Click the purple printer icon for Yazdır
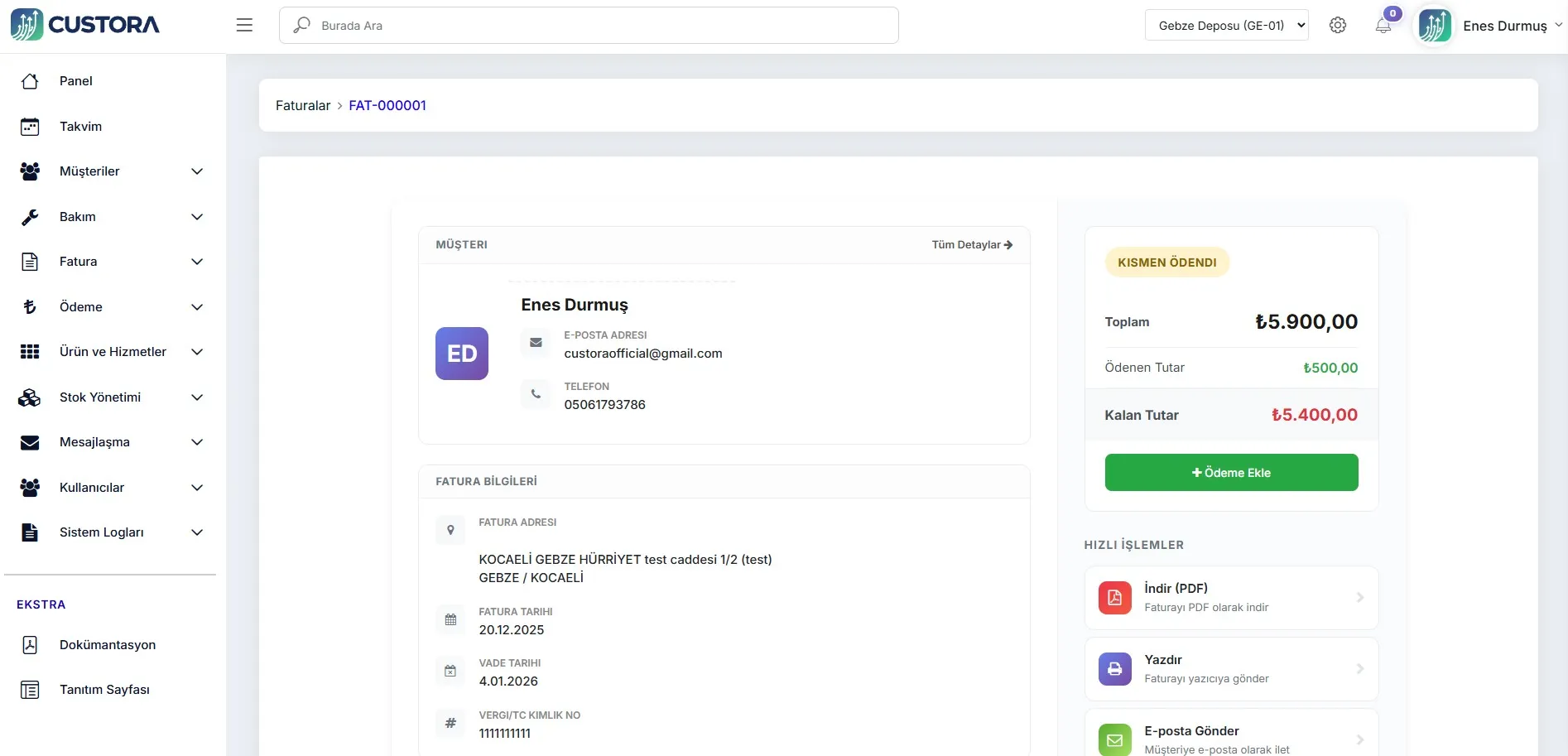 [x=1114, y=669]
